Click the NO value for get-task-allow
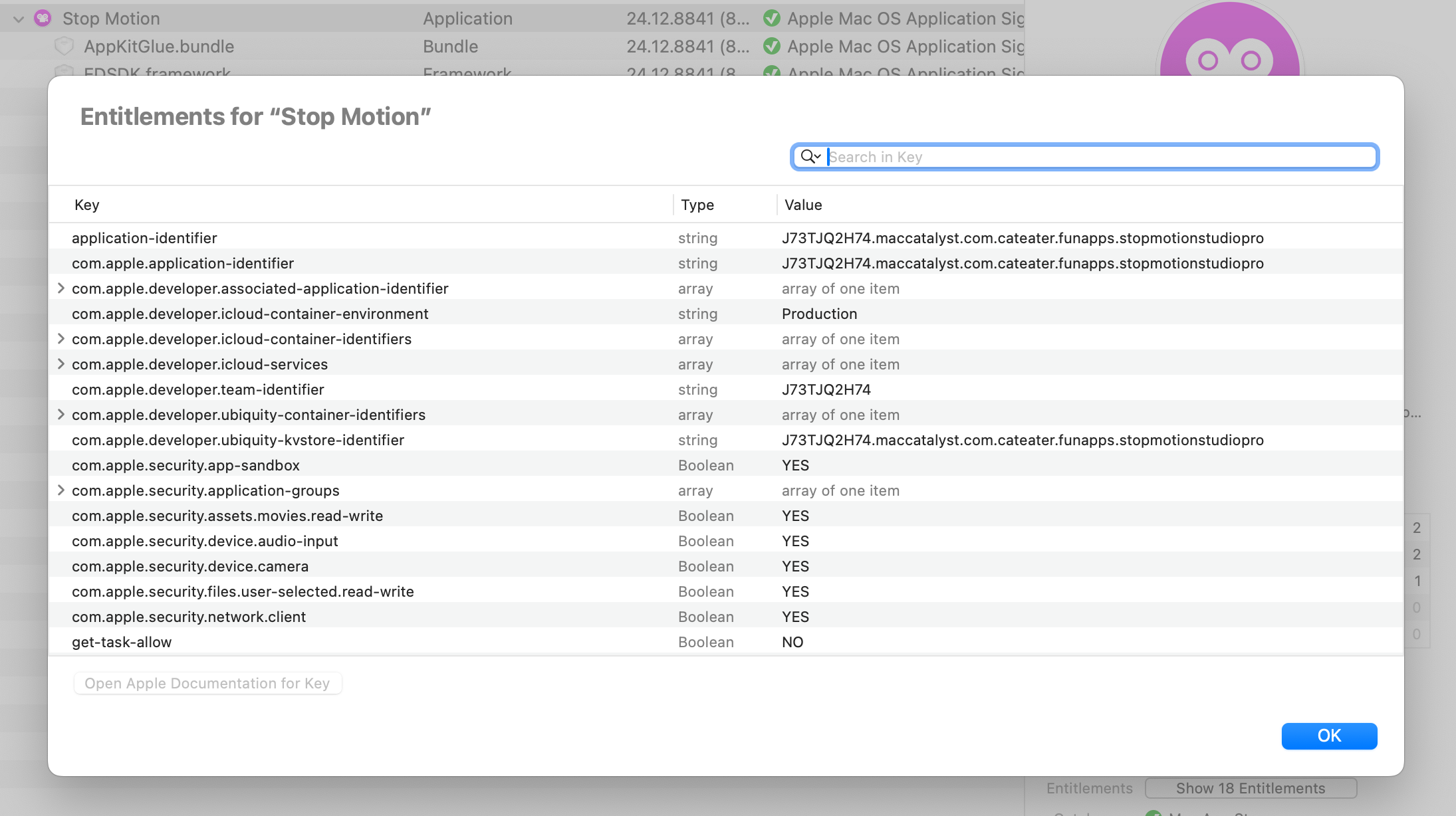 pyautogui.click(x=792, y=642)
